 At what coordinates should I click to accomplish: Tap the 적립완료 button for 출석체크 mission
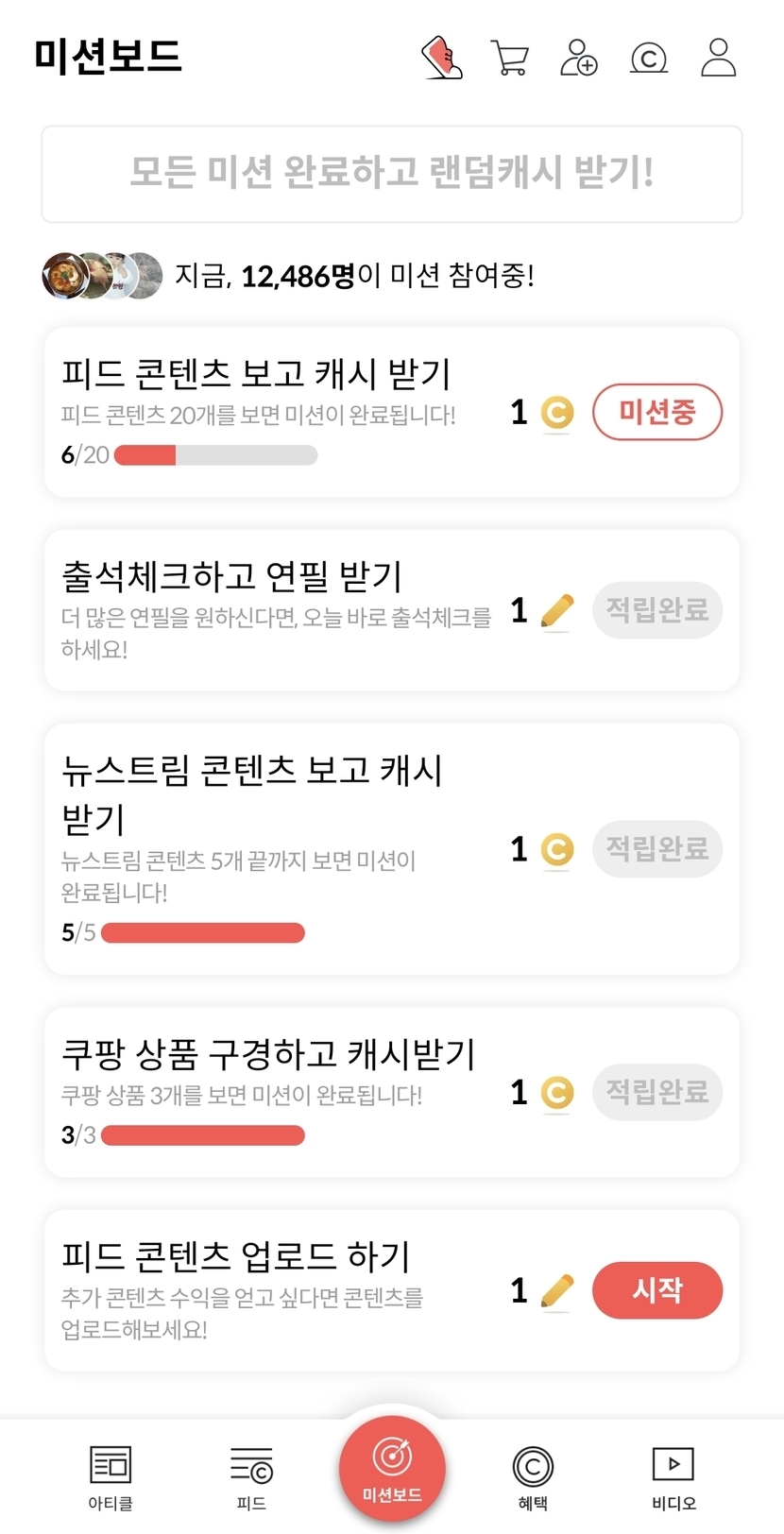pyautogui.click(x=657, y=610)
